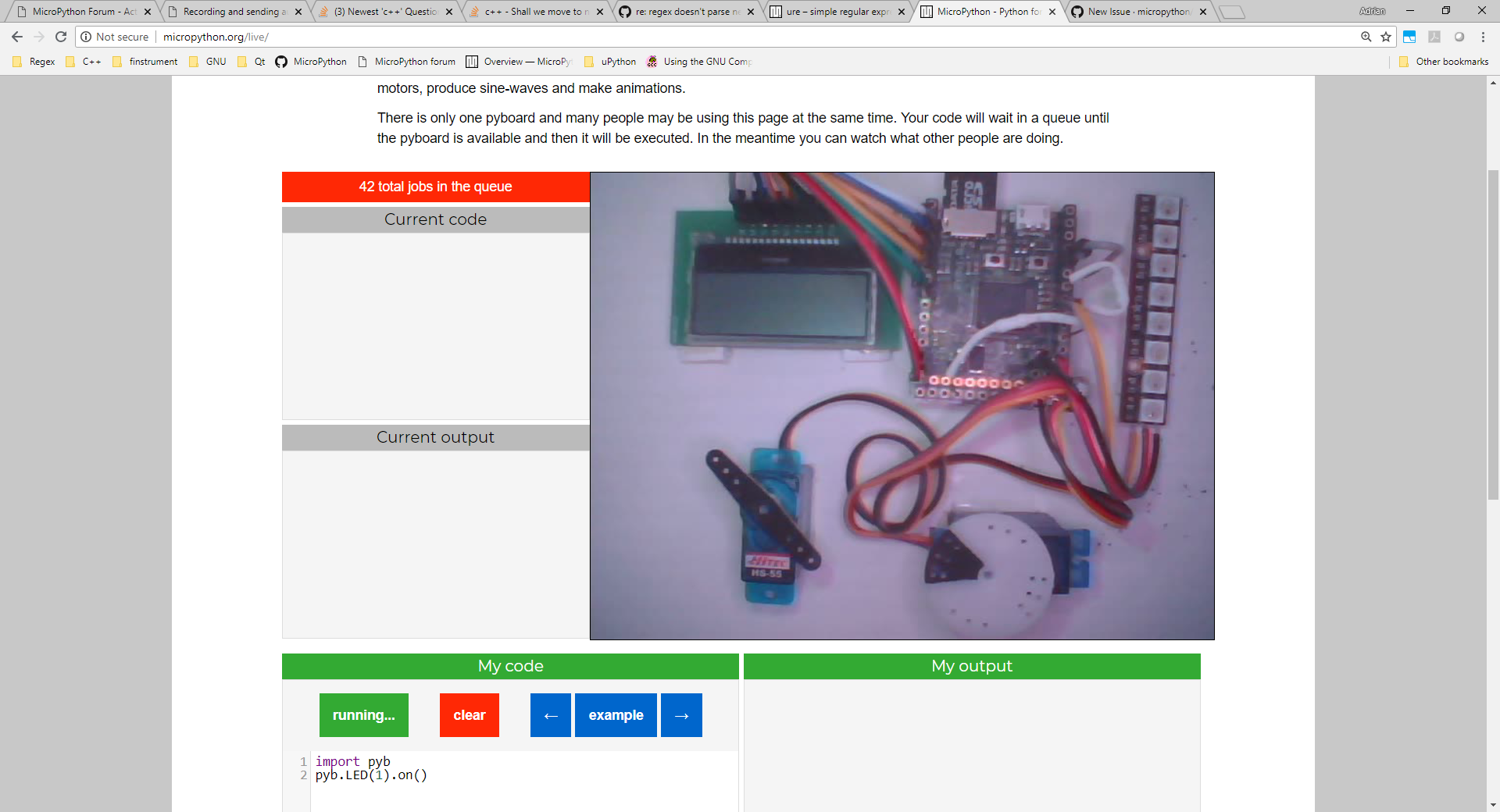1500x812 pixels.
Task: Open the Chrome three-dot menu
Action: [1483, 36]
